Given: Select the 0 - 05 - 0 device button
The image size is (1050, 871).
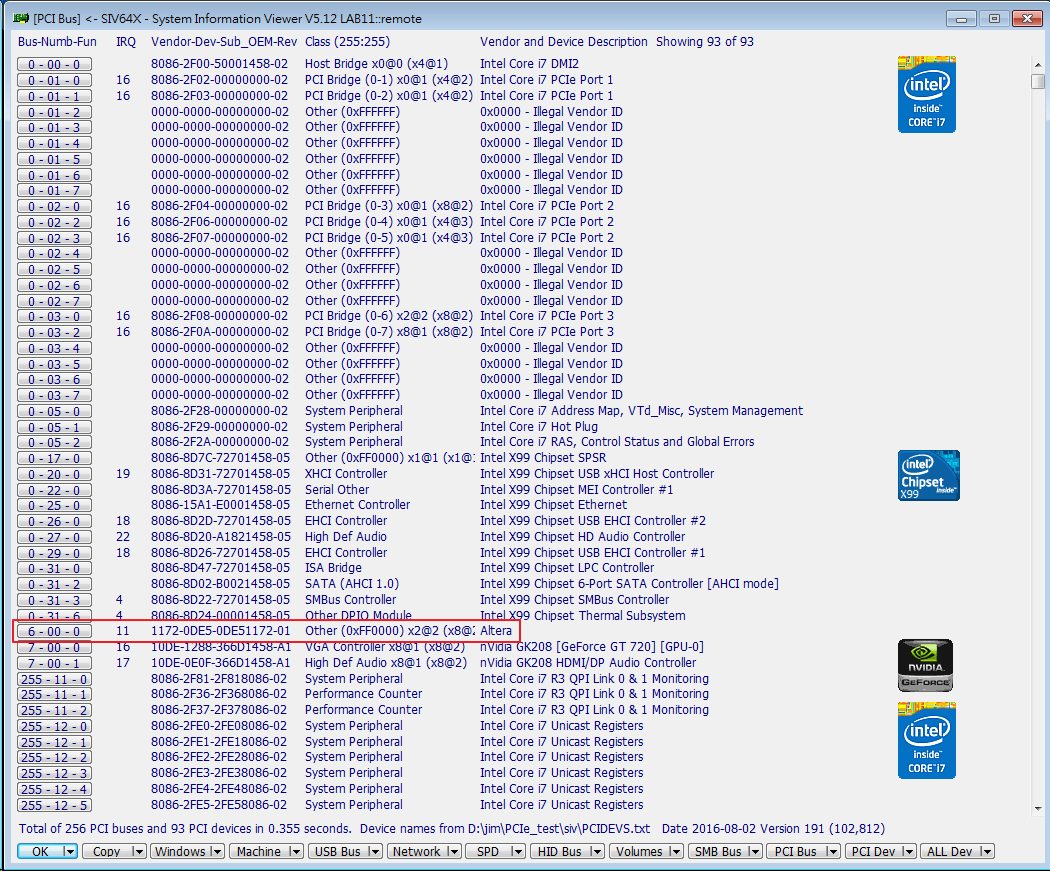Looking at the screenshot, I should point(54,412).
